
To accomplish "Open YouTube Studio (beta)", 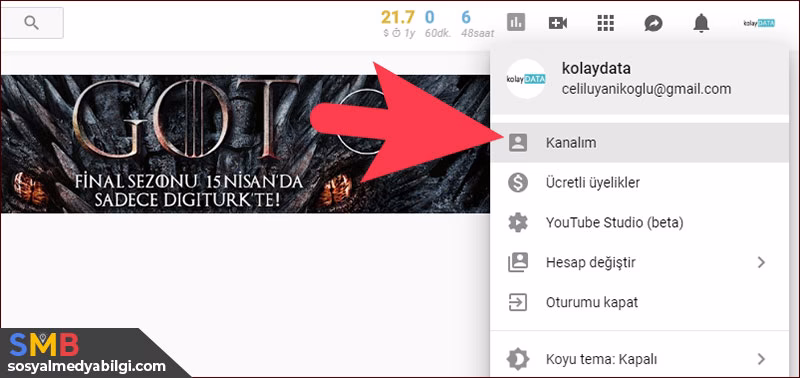I will coord(639,223).
